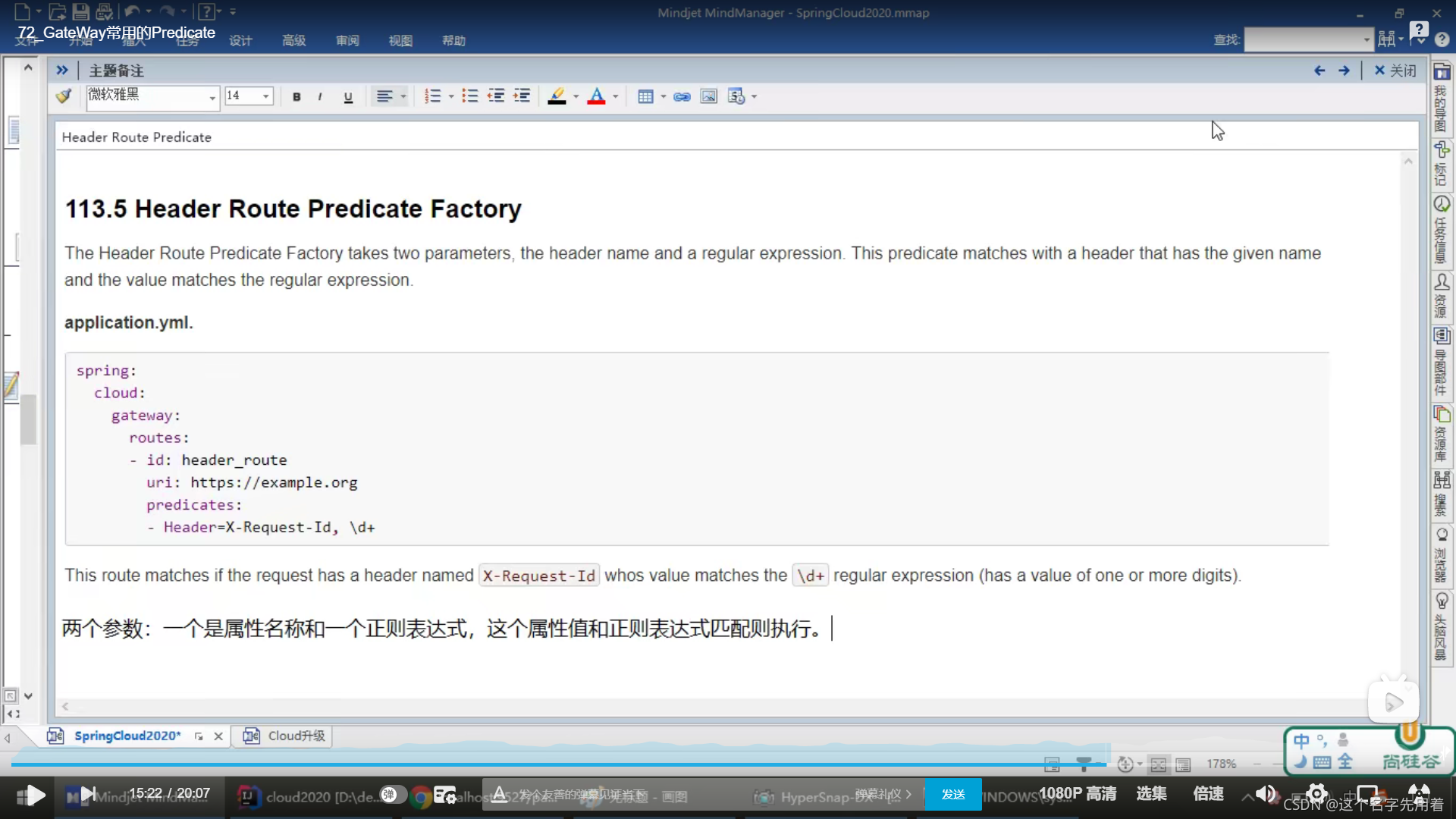Viewport: 1456px width, 819px height.
Task: Toggle bold formatting in notes toolbar
Action: point(297,96)
